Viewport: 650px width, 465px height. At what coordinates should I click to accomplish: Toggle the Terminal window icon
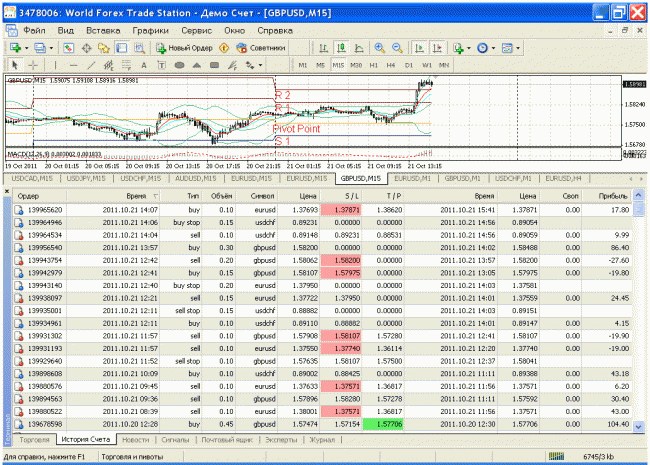point(121,48)
